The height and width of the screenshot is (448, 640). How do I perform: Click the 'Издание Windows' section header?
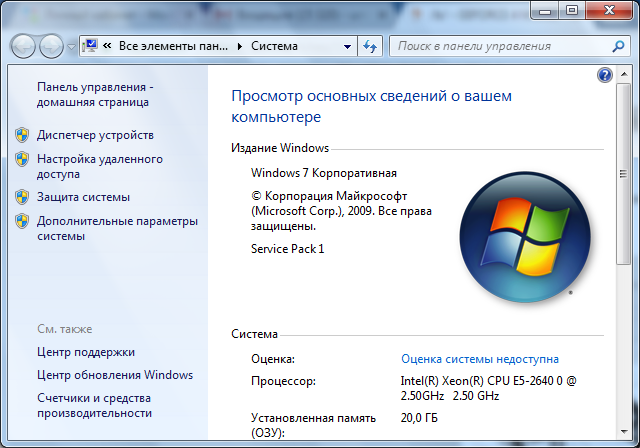click(280, 148)
